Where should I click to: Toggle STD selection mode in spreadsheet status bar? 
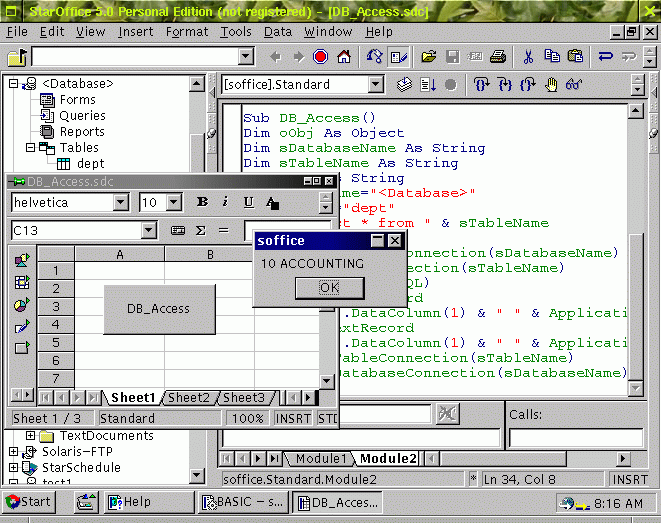pyautogui.click(x=328, y=418)
